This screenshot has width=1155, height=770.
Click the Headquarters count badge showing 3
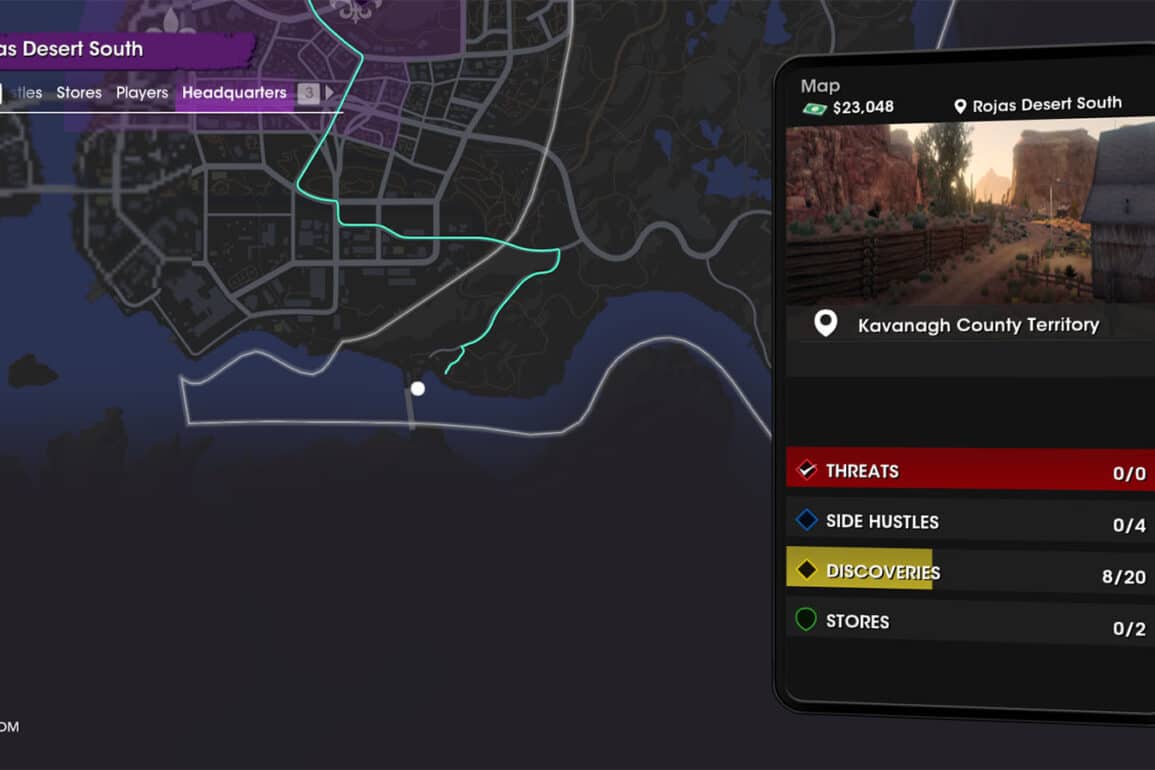[309, 93]
